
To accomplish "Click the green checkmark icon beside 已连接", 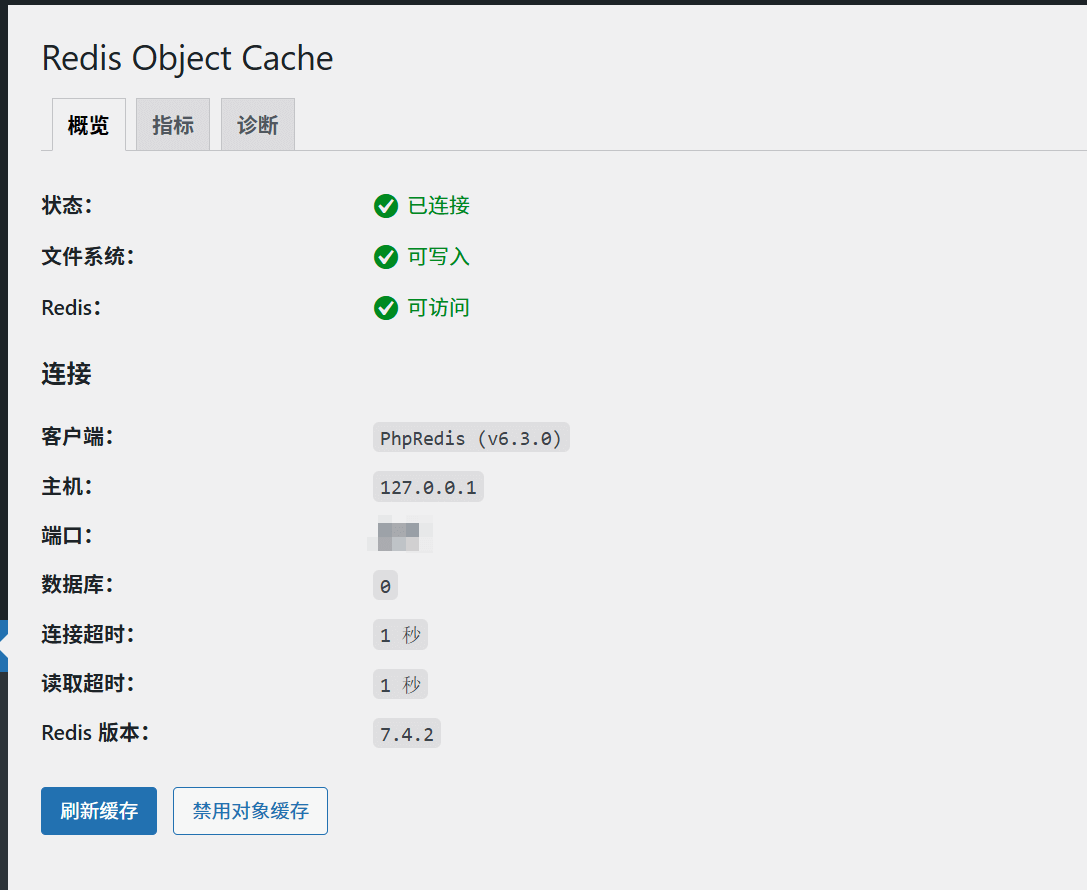I will pyautogui.click(x=386, y=206).
